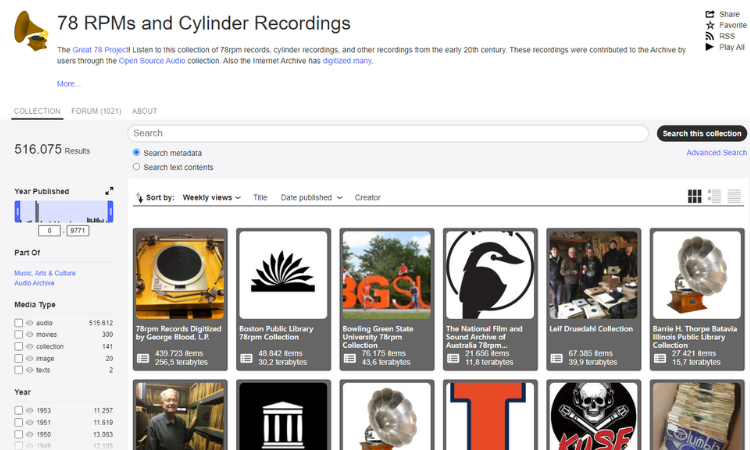This screenshot has height=450, width=750.
Task: Click list icon on National Film Australia card
Action: tap(453, 358)
